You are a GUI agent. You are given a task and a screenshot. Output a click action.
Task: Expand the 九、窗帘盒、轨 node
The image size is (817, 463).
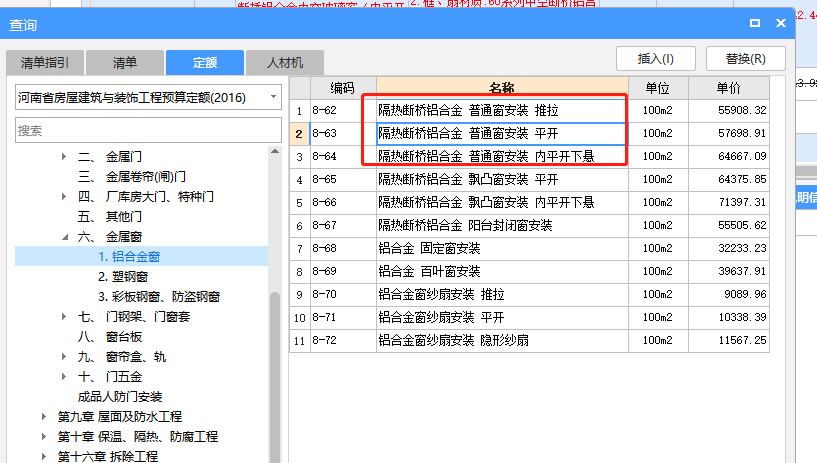[64, 357]
